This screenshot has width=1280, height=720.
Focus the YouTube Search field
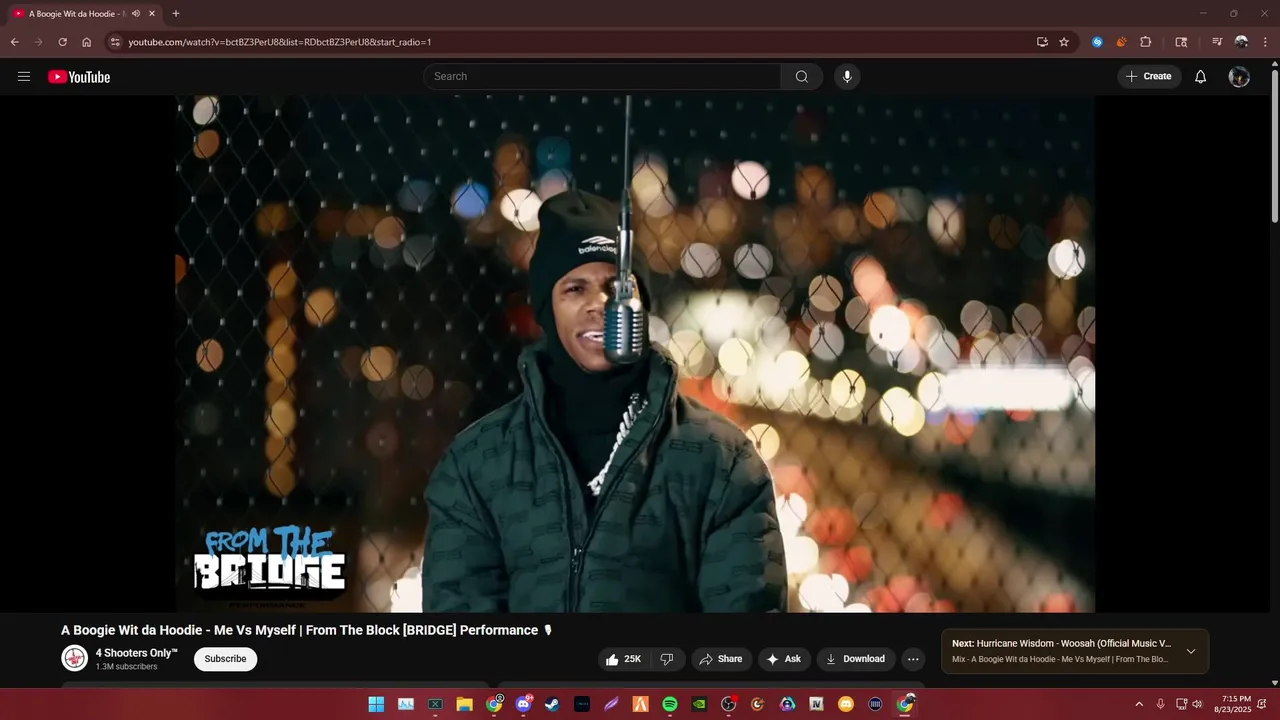click(x=602, y=77)
